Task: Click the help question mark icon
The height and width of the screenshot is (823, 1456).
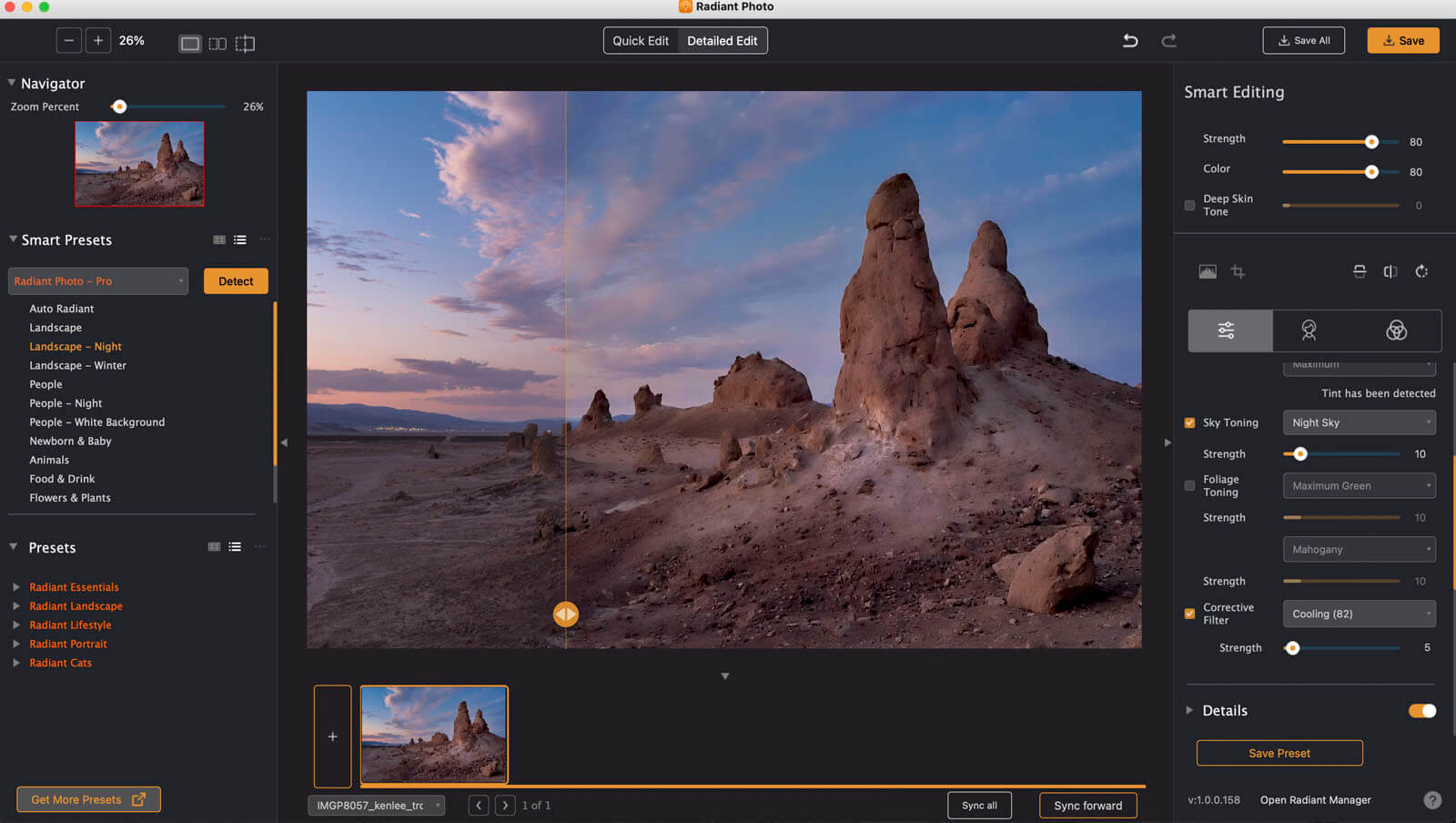Action: click(1431, 800)
